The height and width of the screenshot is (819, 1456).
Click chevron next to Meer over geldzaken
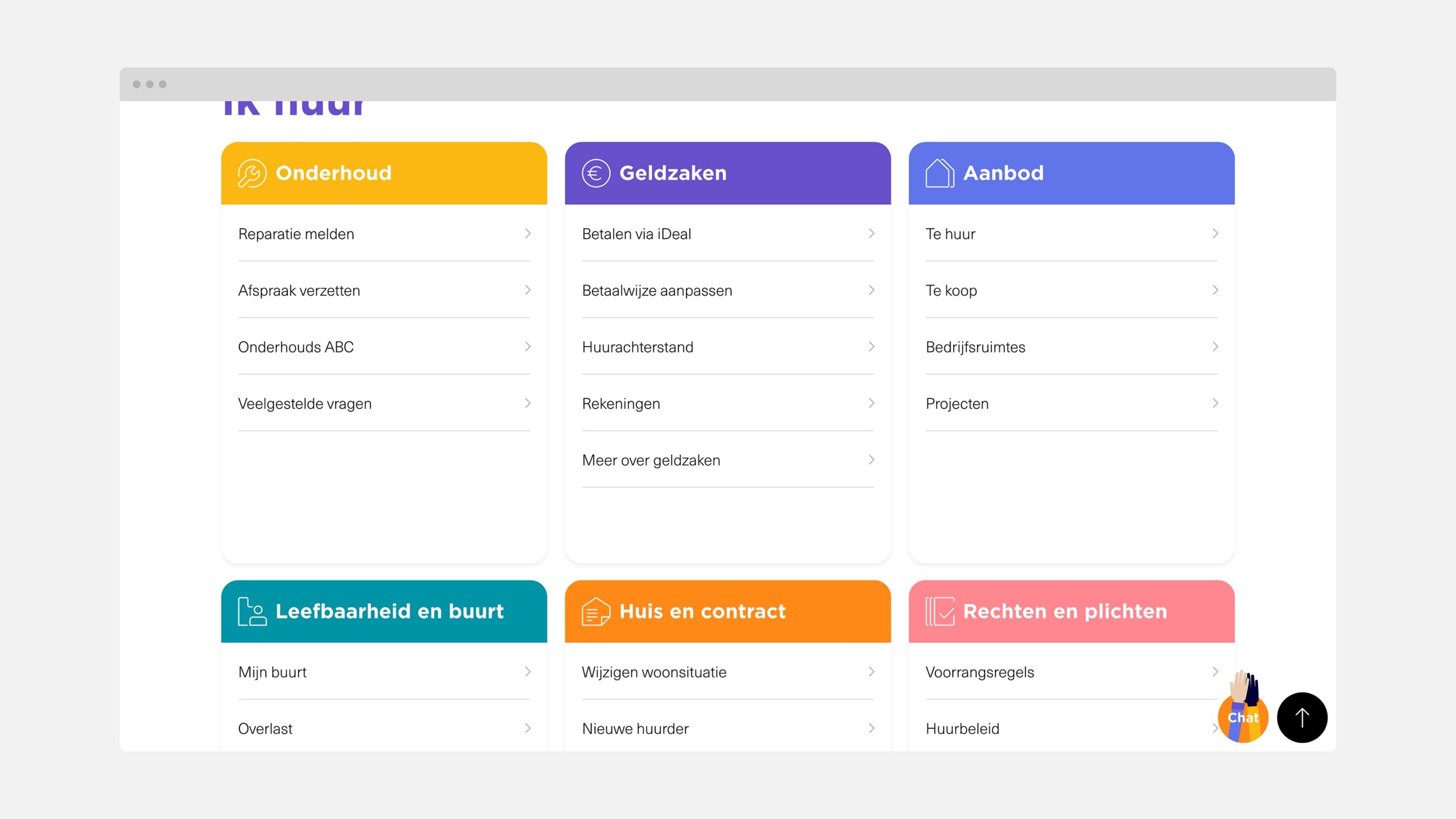coord(871,460)
